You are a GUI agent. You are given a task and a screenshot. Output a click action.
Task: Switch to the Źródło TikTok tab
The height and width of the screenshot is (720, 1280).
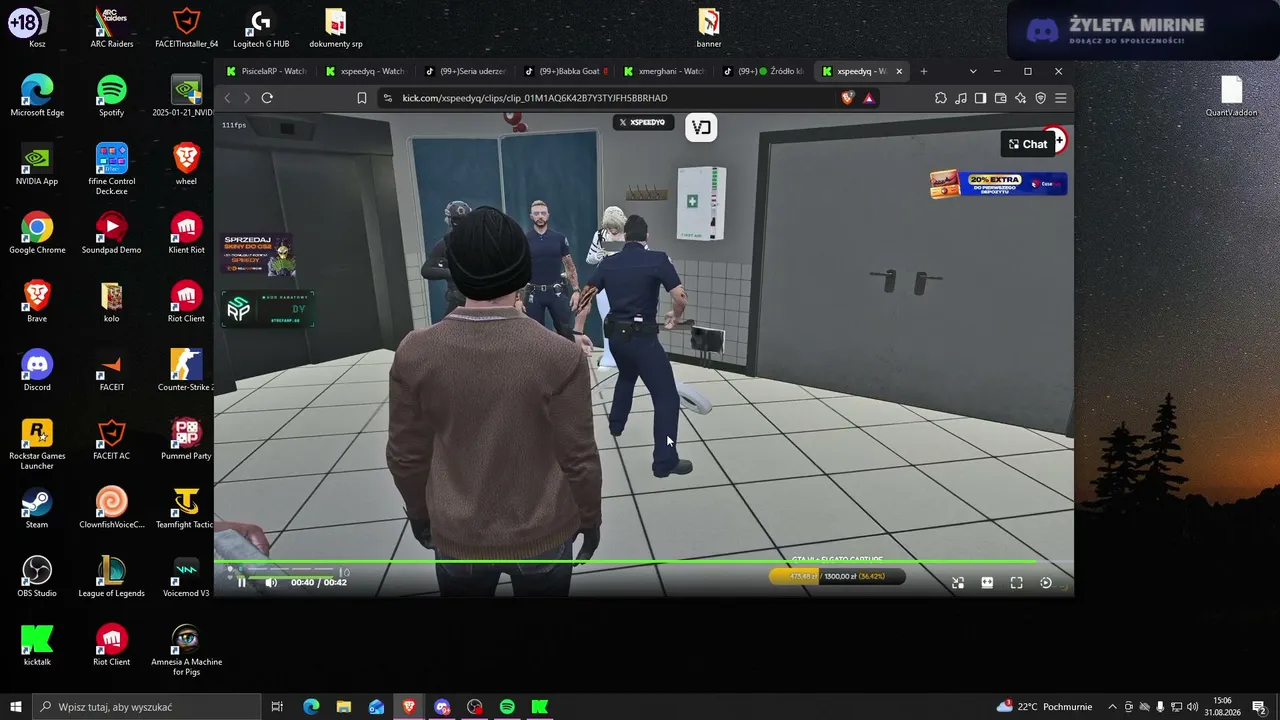pos(762,71)
